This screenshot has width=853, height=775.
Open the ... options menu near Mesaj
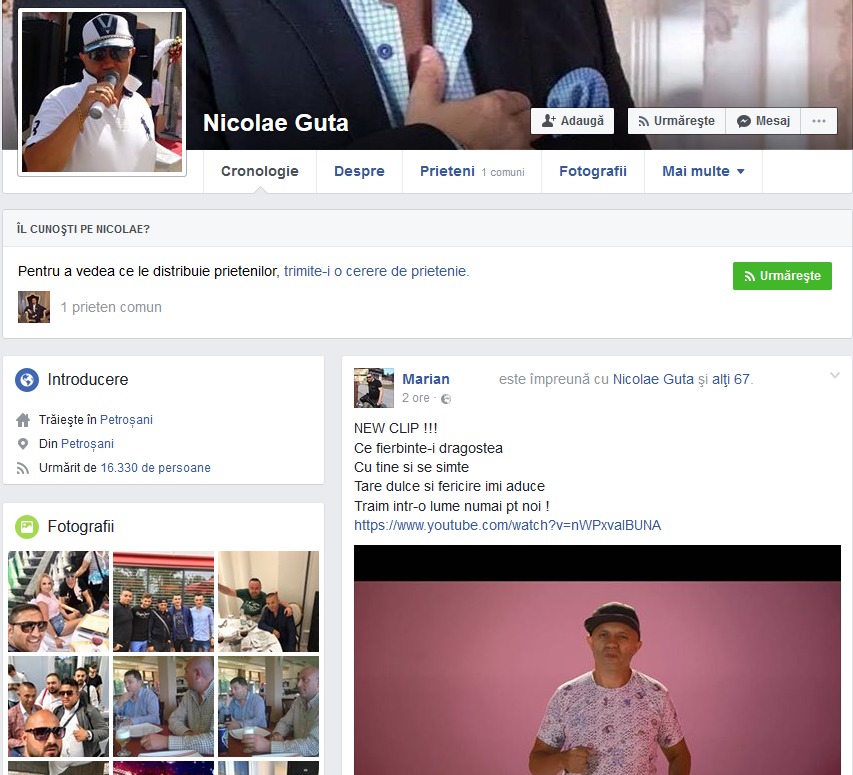point(819,121)
